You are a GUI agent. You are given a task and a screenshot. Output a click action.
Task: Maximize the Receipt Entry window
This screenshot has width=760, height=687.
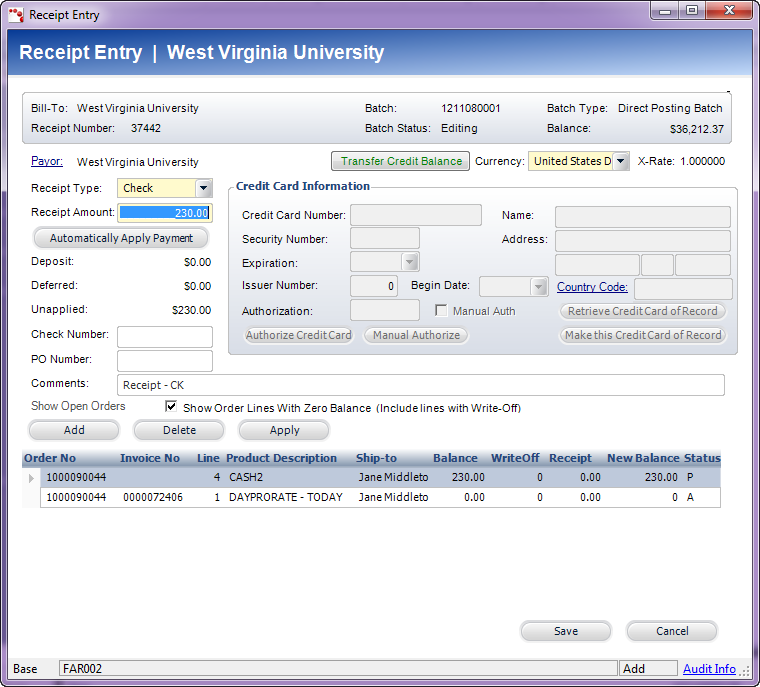pos(692,11)
